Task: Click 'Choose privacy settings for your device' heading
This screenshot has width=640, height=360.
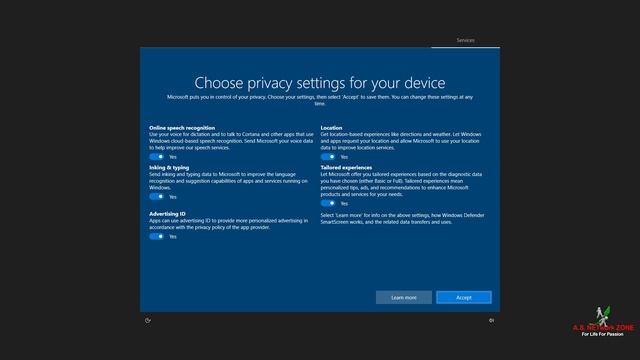Action: coord(320,83)
